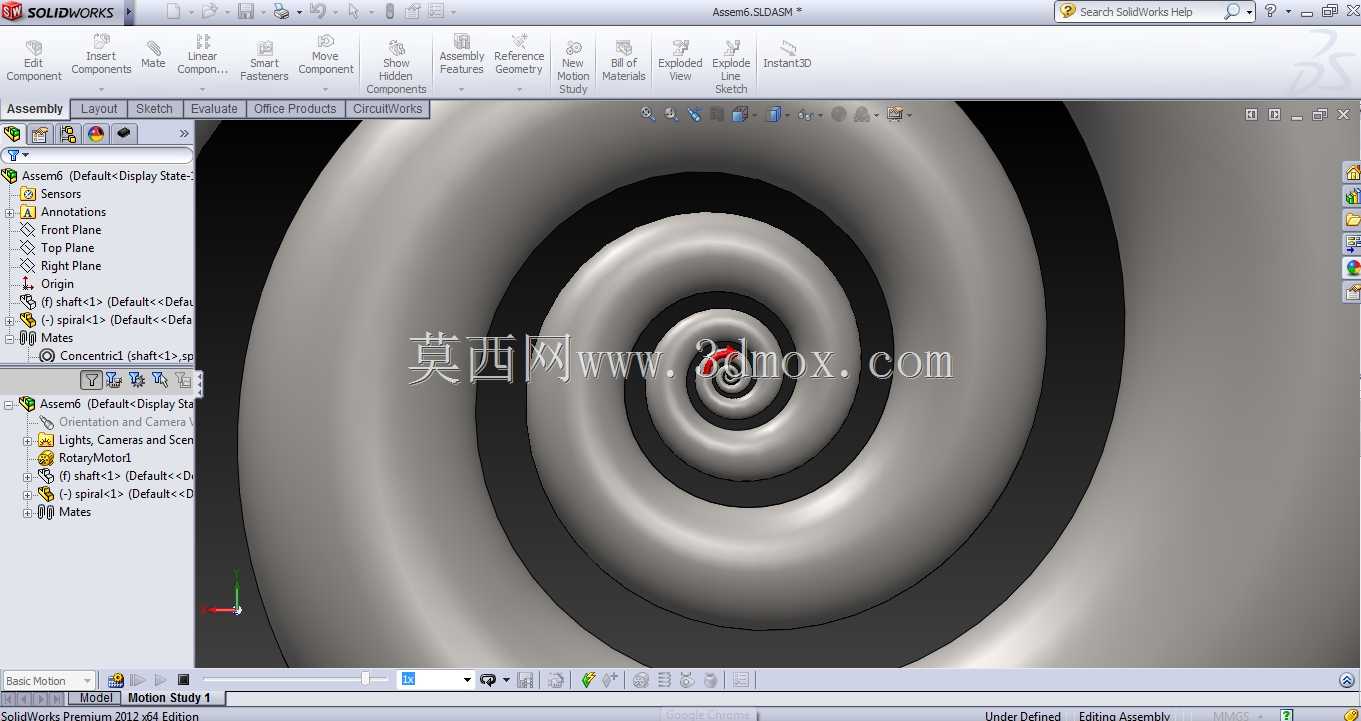
Task: Select the Front Plane item
Action: tap(71, 230)
